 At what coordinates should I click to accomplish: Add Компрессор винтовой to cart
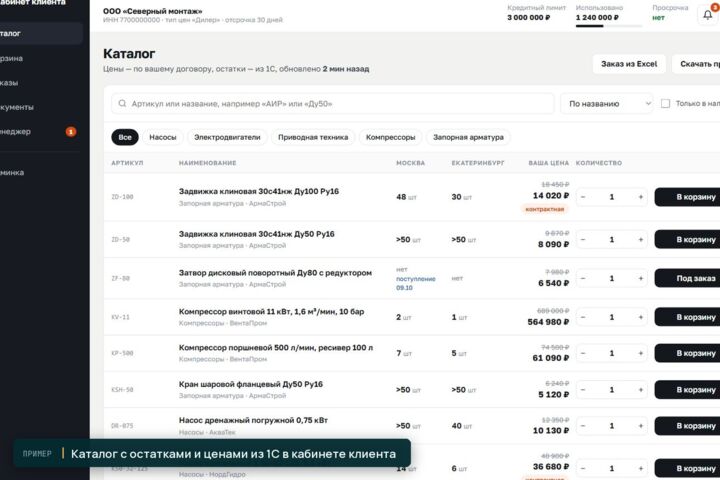(x=687, y=317)
